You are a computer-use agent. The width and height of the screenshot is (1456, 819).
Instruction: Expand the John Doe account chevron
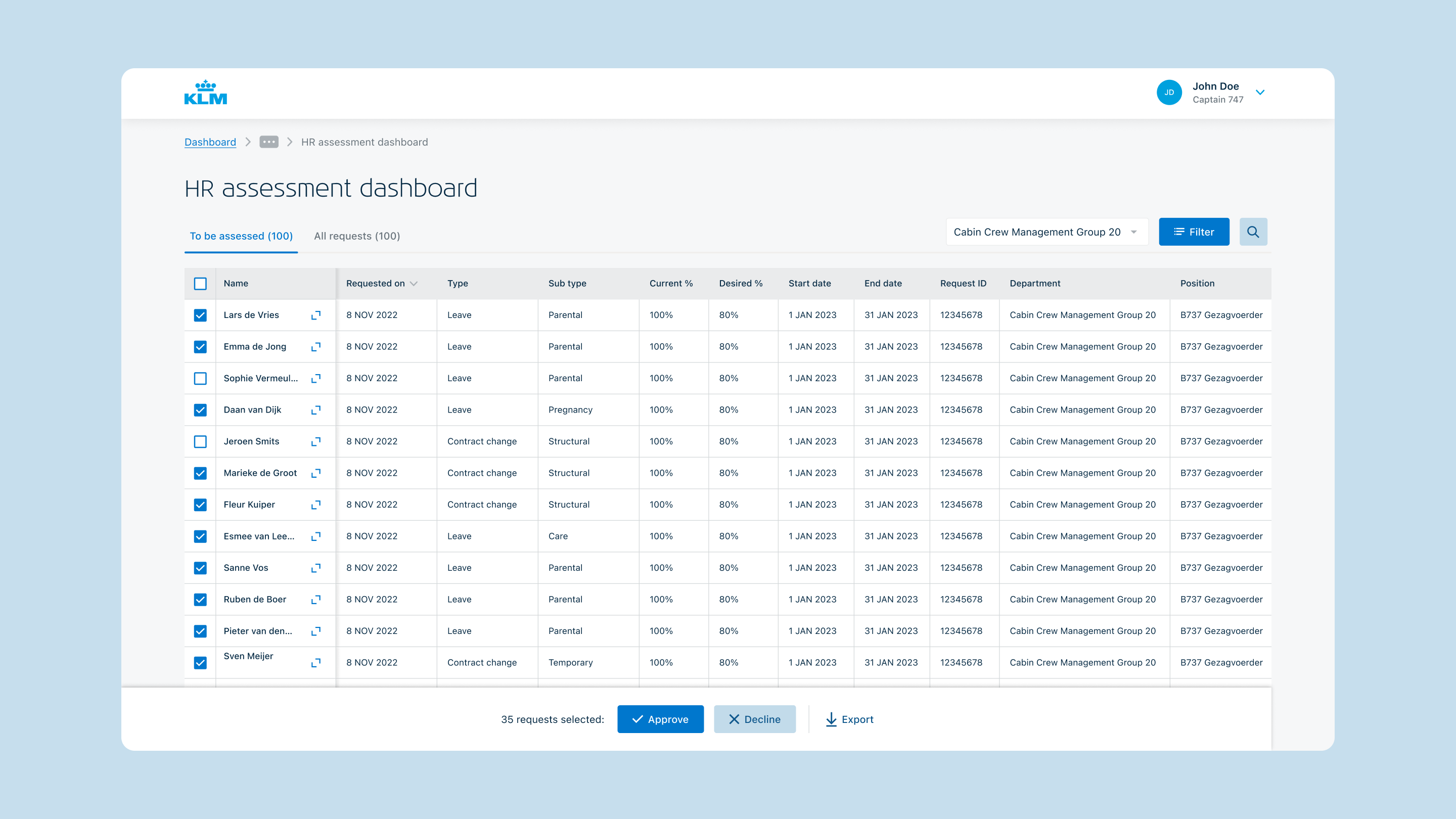[1260, 92]
